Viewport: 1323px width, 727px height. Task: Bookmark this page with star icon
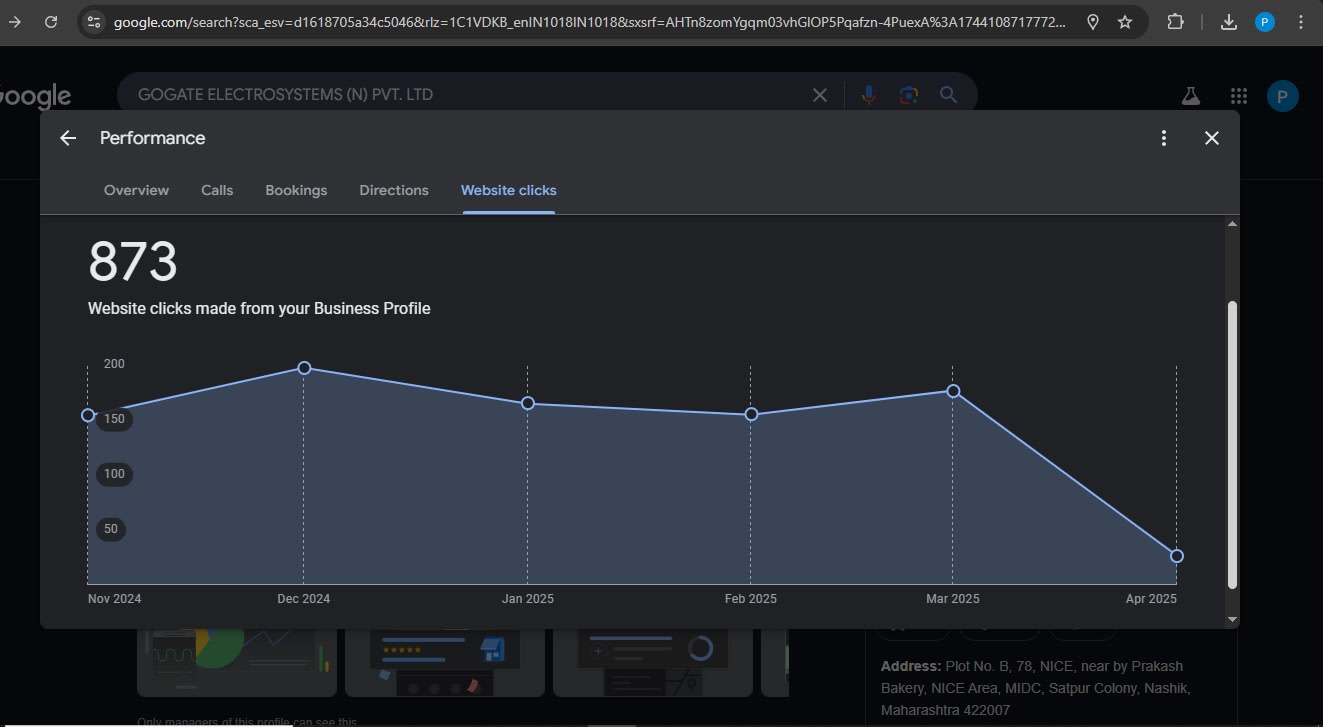(x=1125, y=22)
